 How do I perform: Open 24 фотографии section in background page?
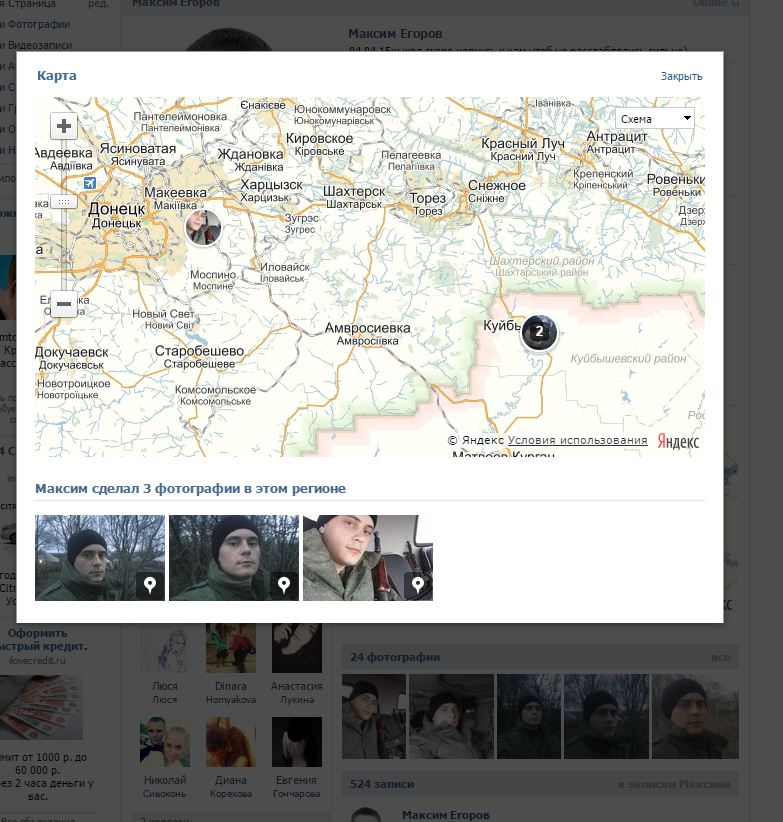click(395, 657)
